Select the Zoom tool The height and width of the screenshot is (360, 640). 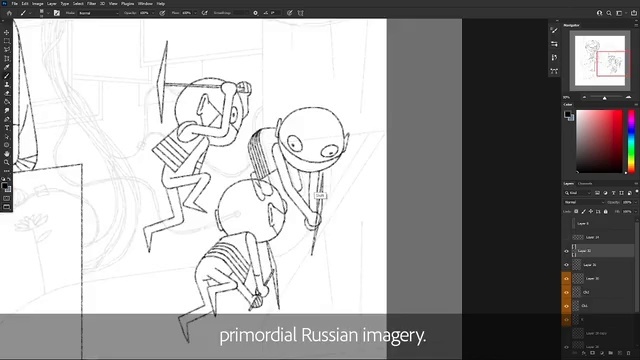[7, 162]
